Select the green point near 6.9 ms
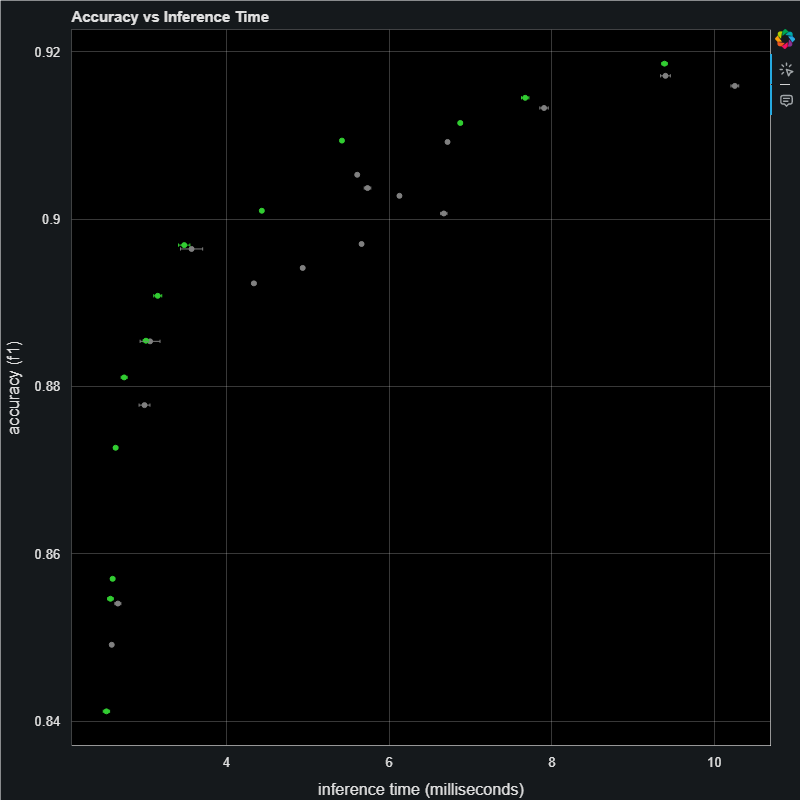Viewport: 800px width, 800px height. click(x=460, y=123)
